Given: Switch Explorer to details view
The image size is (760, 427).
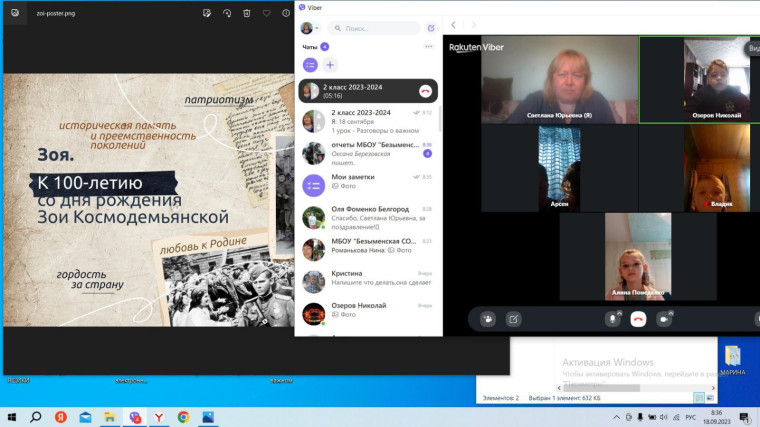Looking at the screenshot, I should 698,398.
